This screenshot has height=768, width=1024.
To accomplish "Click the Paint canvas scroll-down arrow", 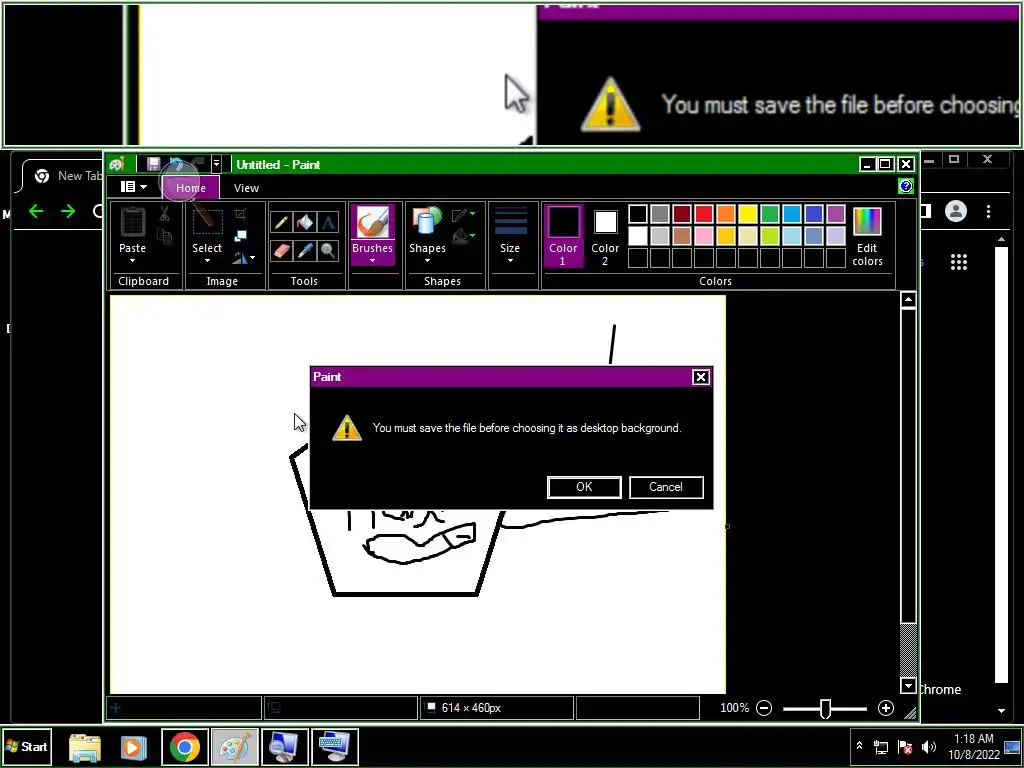I will (x=908, y=686).
